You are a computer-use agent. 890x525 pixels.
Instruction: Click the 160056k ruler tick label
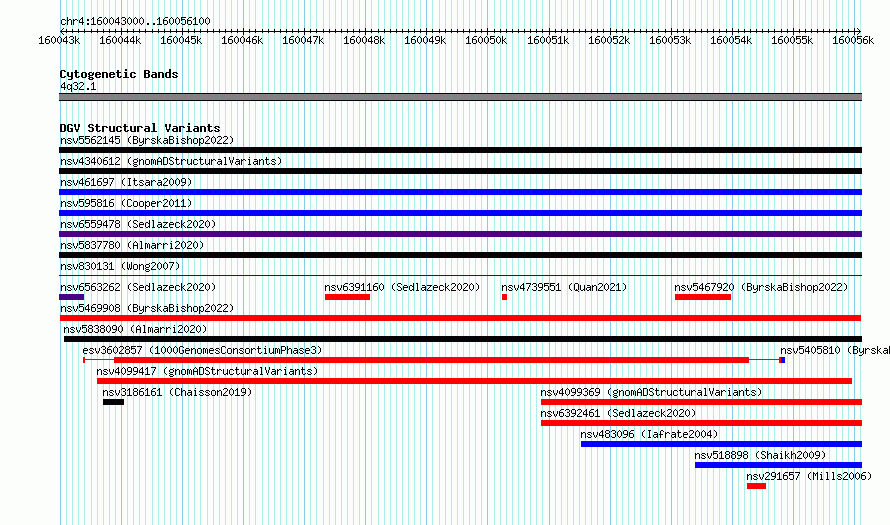pos(853,40)
